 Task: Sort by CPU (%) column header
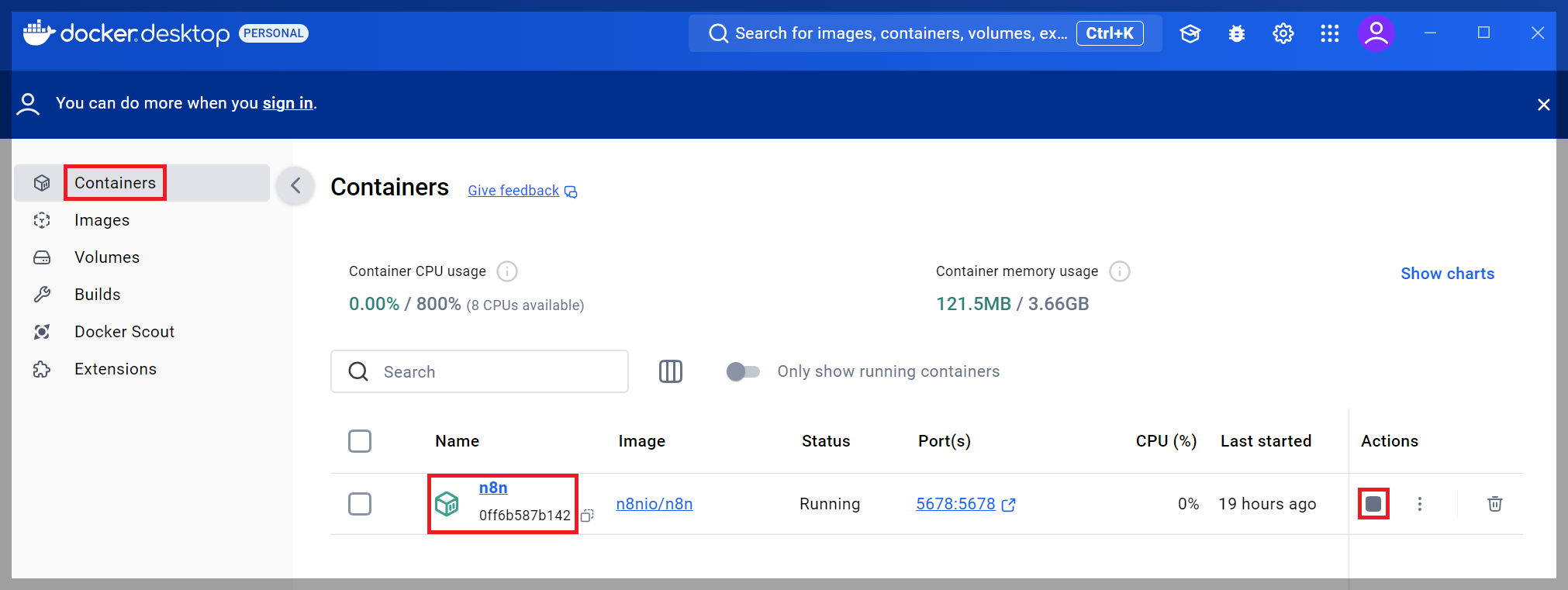pyautogui.click(x=1166, y=441)
